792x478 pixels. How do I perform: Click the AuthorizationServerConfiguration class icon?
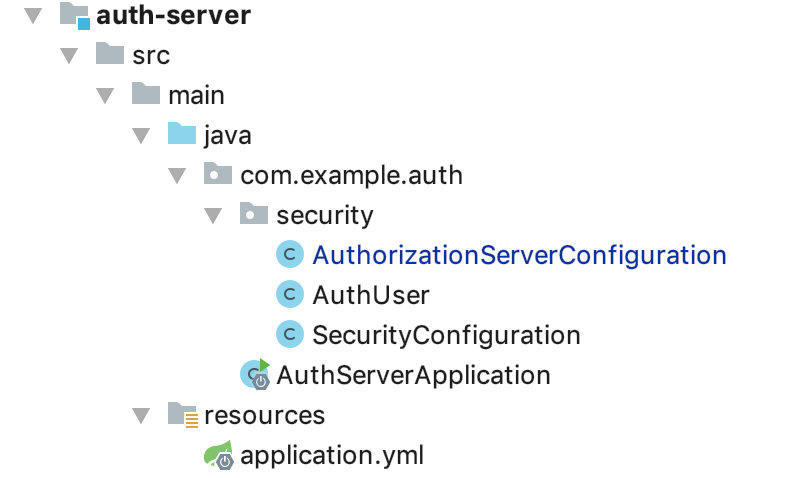click(x=289, y=255)
